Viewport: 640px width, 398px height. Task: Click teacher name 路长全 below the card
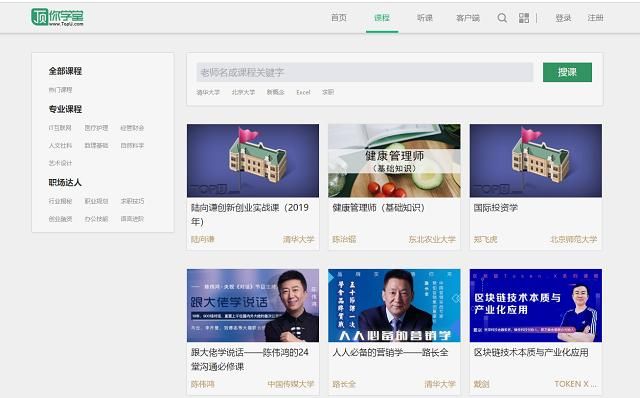pyautogui.click(x=344, y=384)
